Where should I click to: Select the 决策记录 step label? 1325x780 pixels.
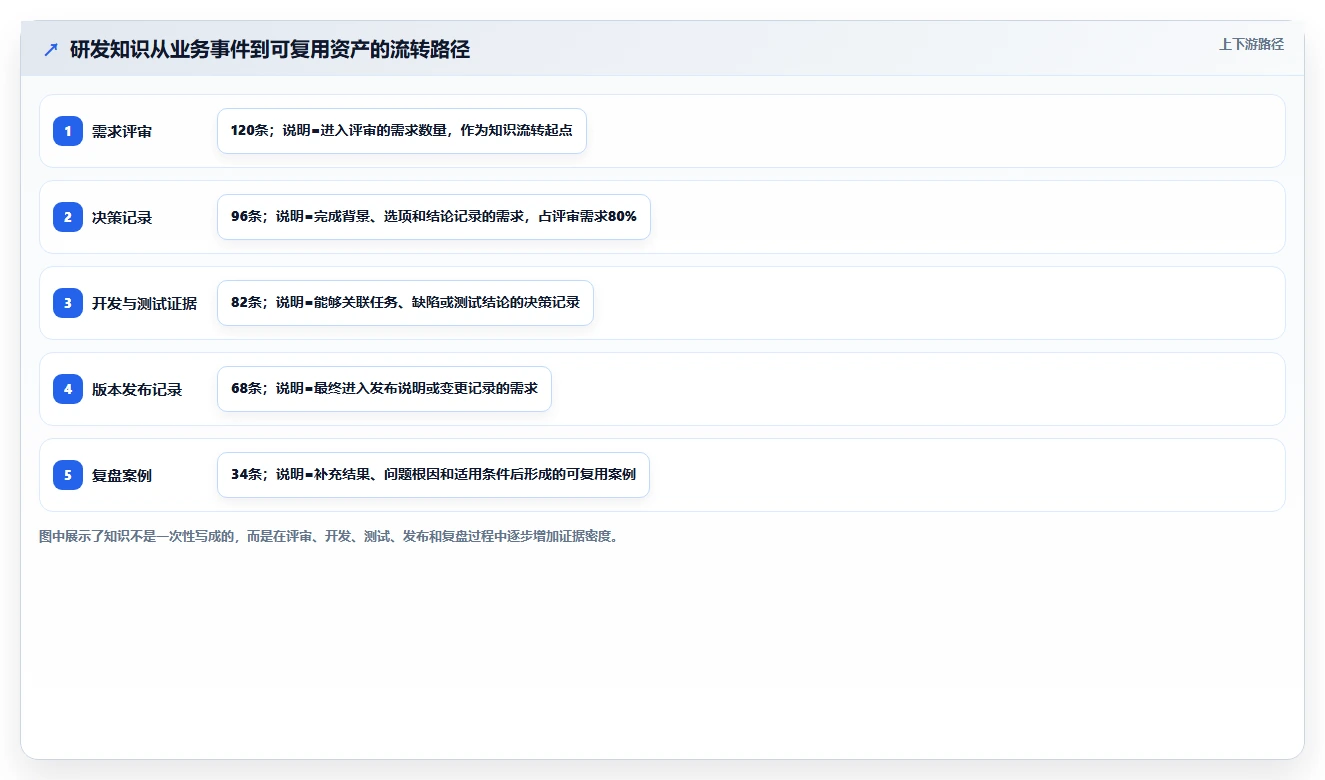pos(122,217)
